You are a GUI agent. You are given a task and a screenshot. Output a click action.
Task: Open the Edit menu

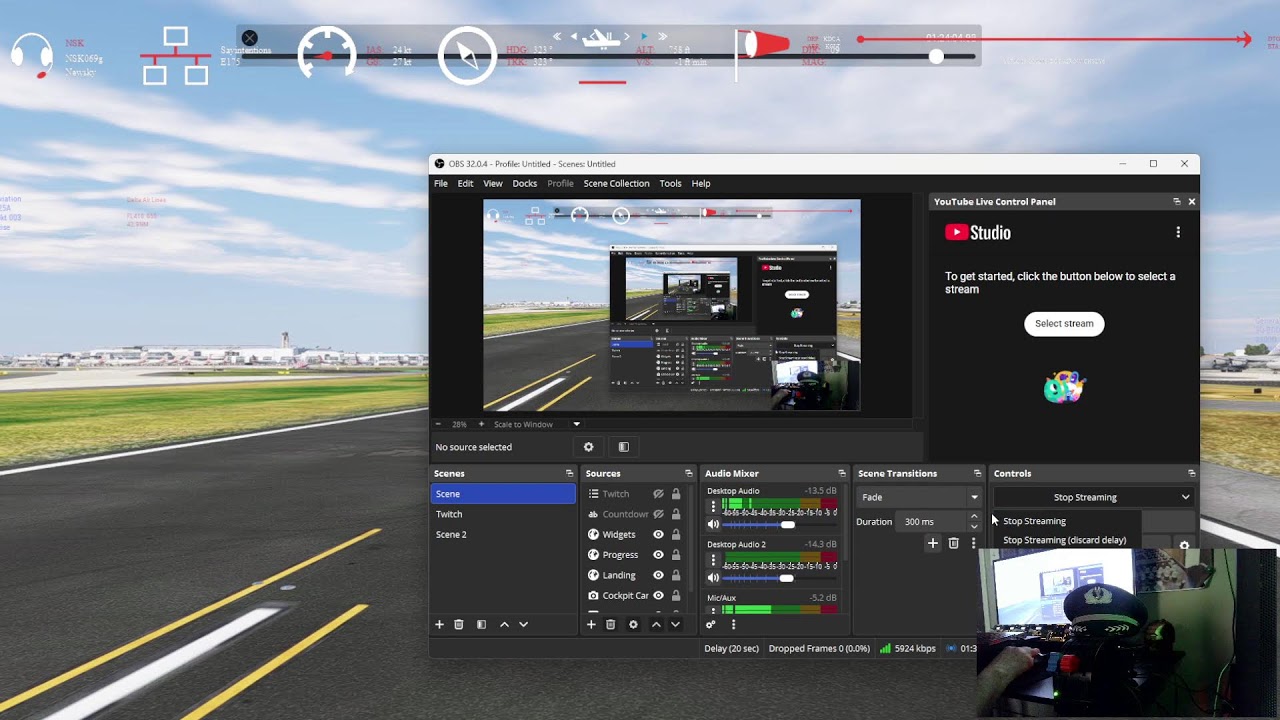pos(466,184)
